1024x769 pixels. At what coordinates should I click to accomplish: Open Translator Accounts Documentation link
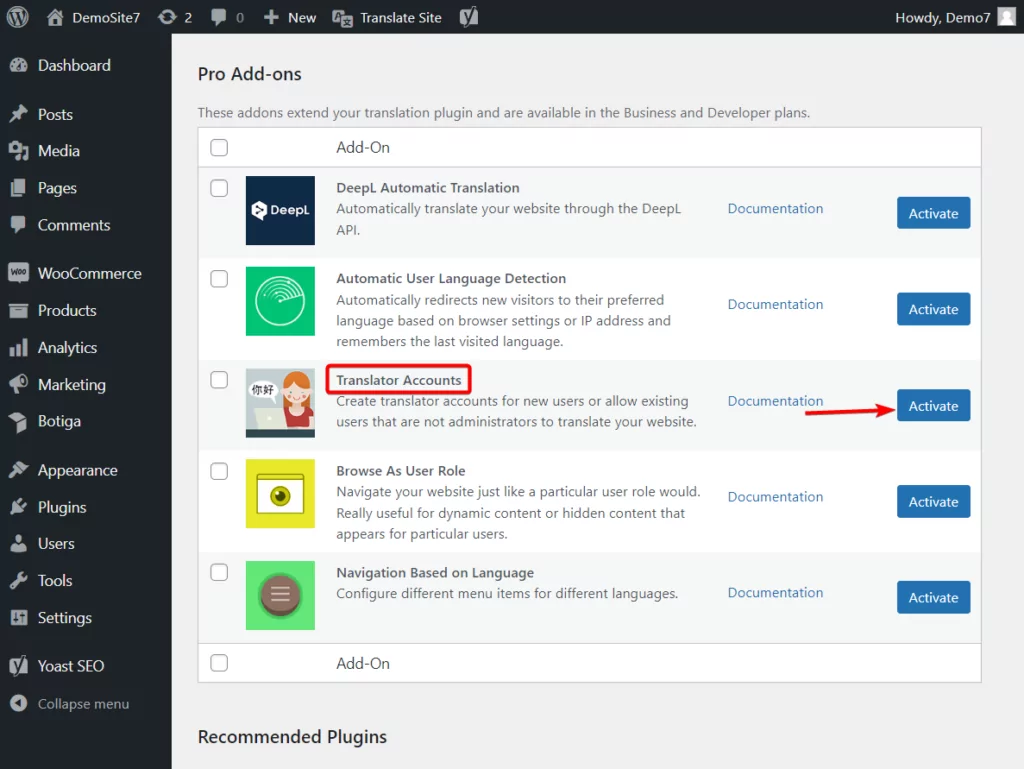coord(775,401)
